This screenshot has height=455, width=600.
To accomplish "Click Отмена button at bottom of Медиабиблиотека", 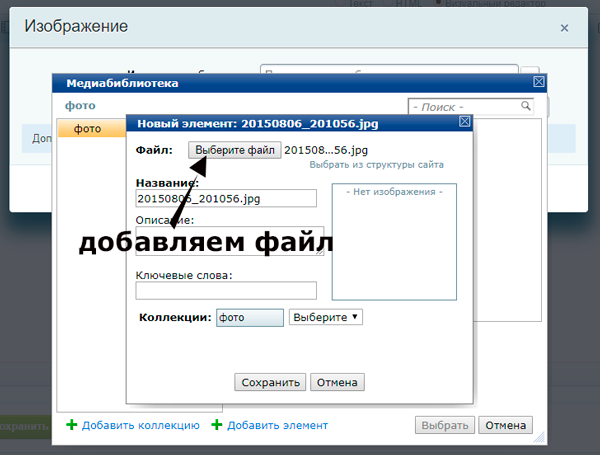I will point(505,425).
